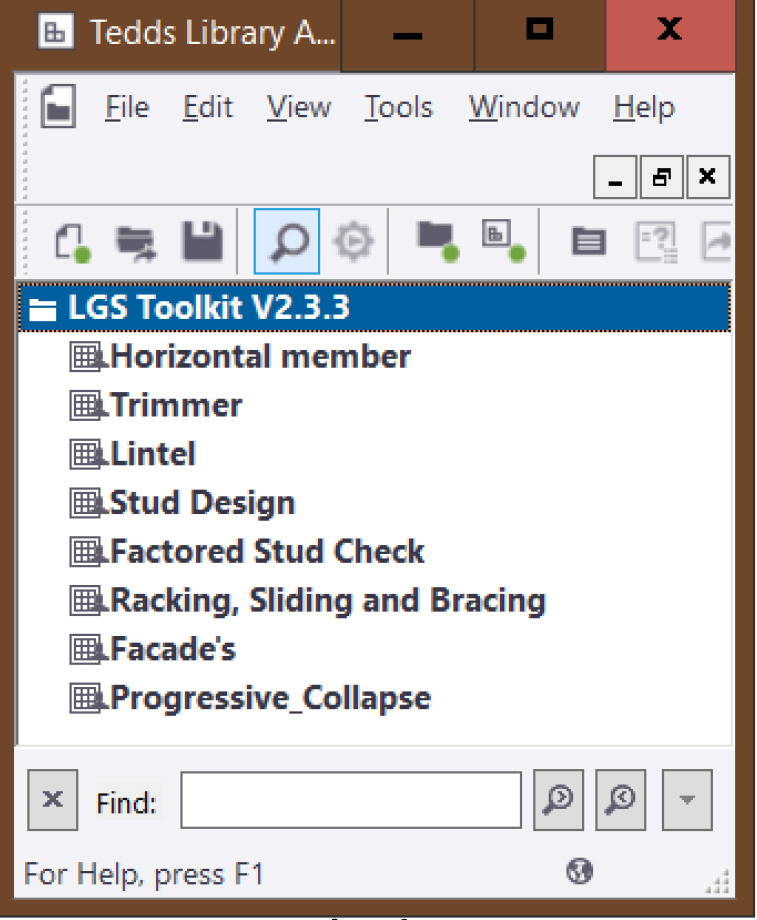Image resolution: width=757 pixels, height=920 pixels.
Task: Click the new group folder icon
Action: (437, 240)
